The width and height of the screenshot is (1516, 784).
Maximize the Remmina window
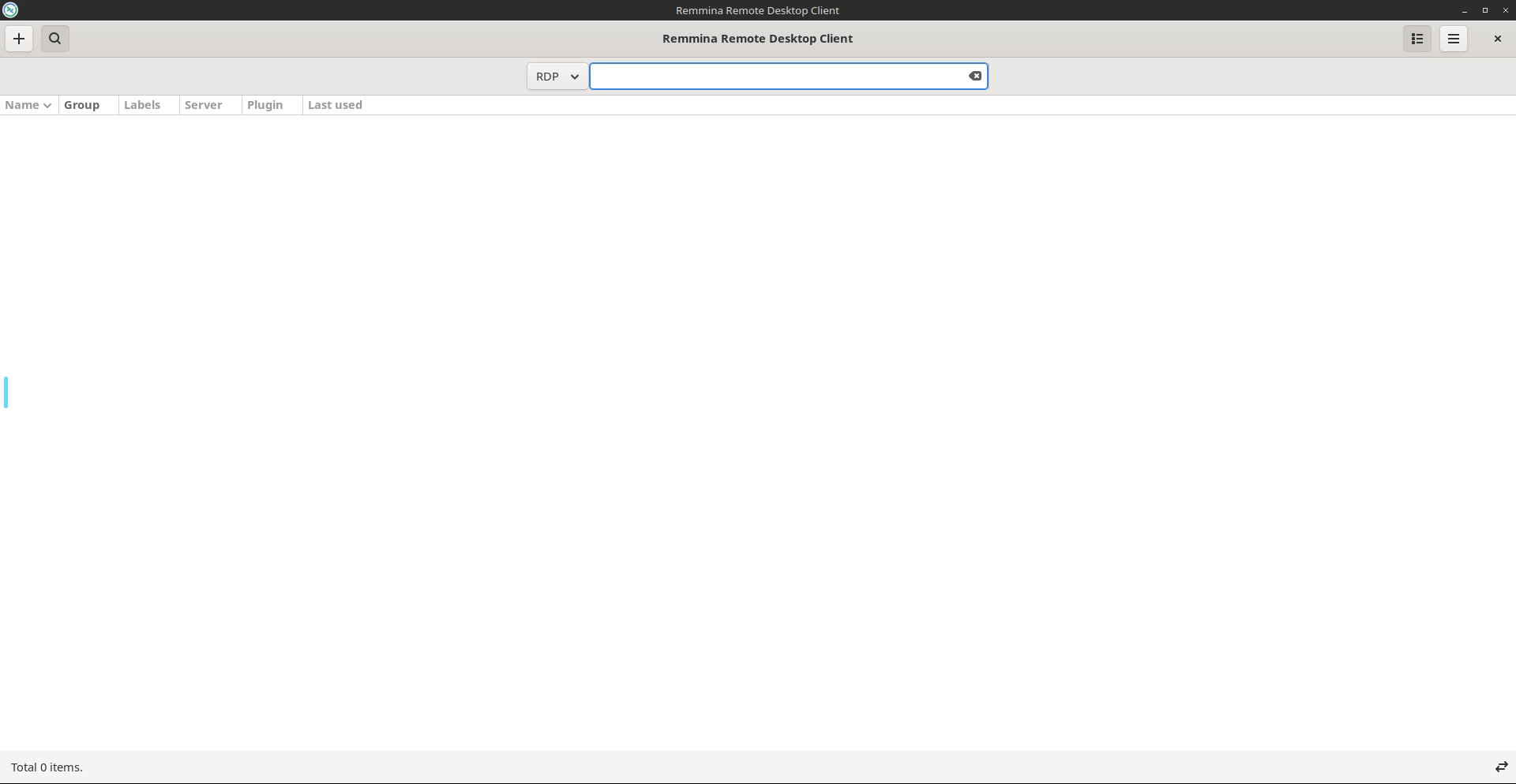1485,10
